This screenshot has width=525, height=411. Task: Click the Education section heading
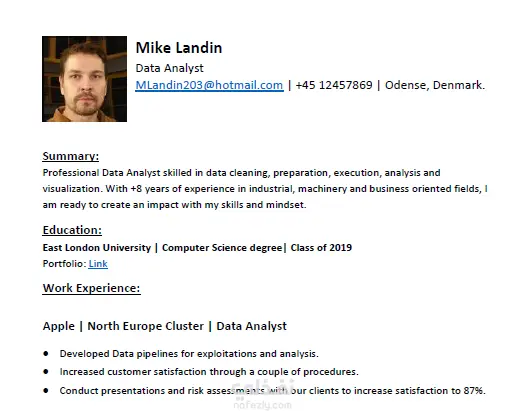coord(72,230)
